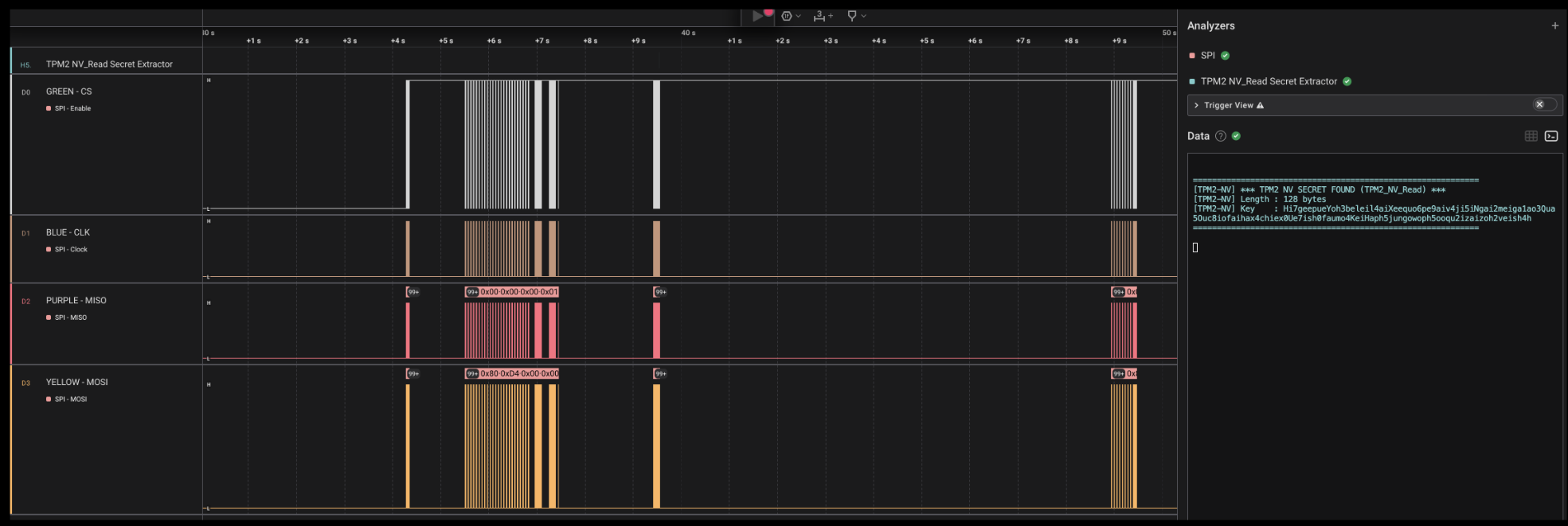Viewport: 1568px width, 526px height.
Task: Toggle the Trigger View switch
Action: (1543, 105)
